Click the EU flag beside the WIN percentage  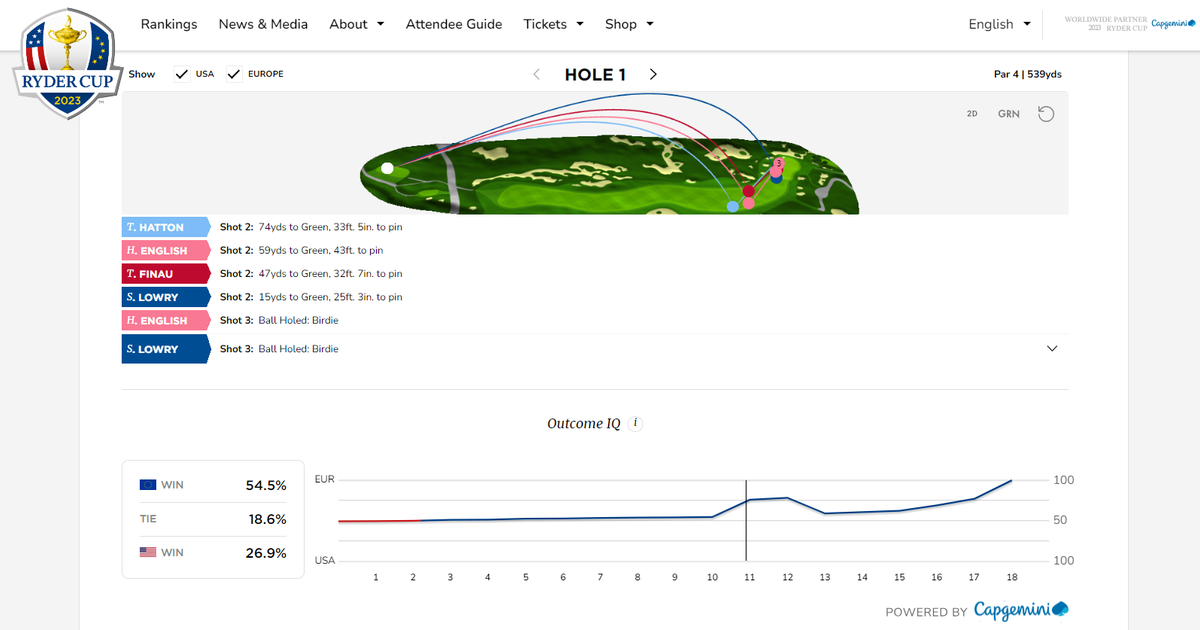click(x=148, y=484)
